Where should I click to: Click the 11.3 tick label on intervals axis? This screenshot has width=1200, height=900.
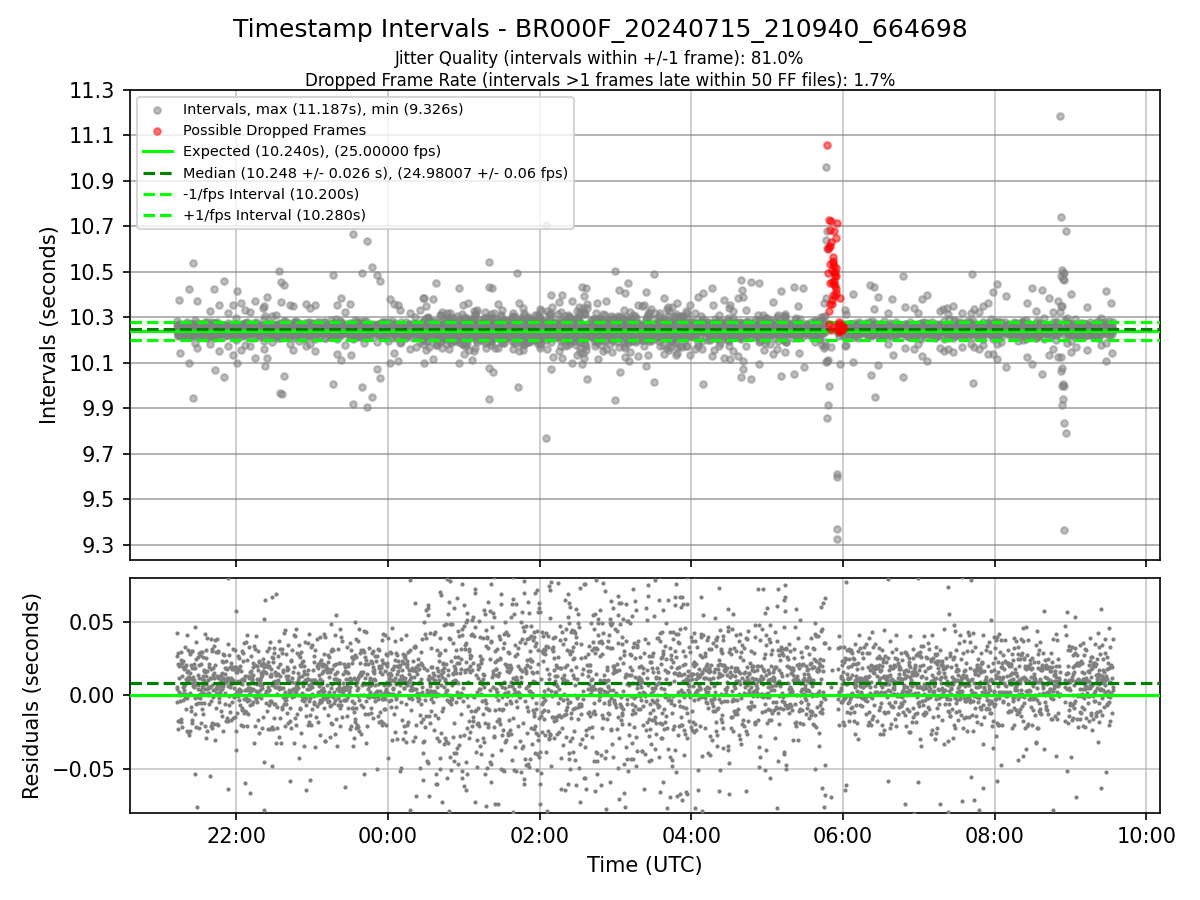pyautogui.click(x=92, y=90)
